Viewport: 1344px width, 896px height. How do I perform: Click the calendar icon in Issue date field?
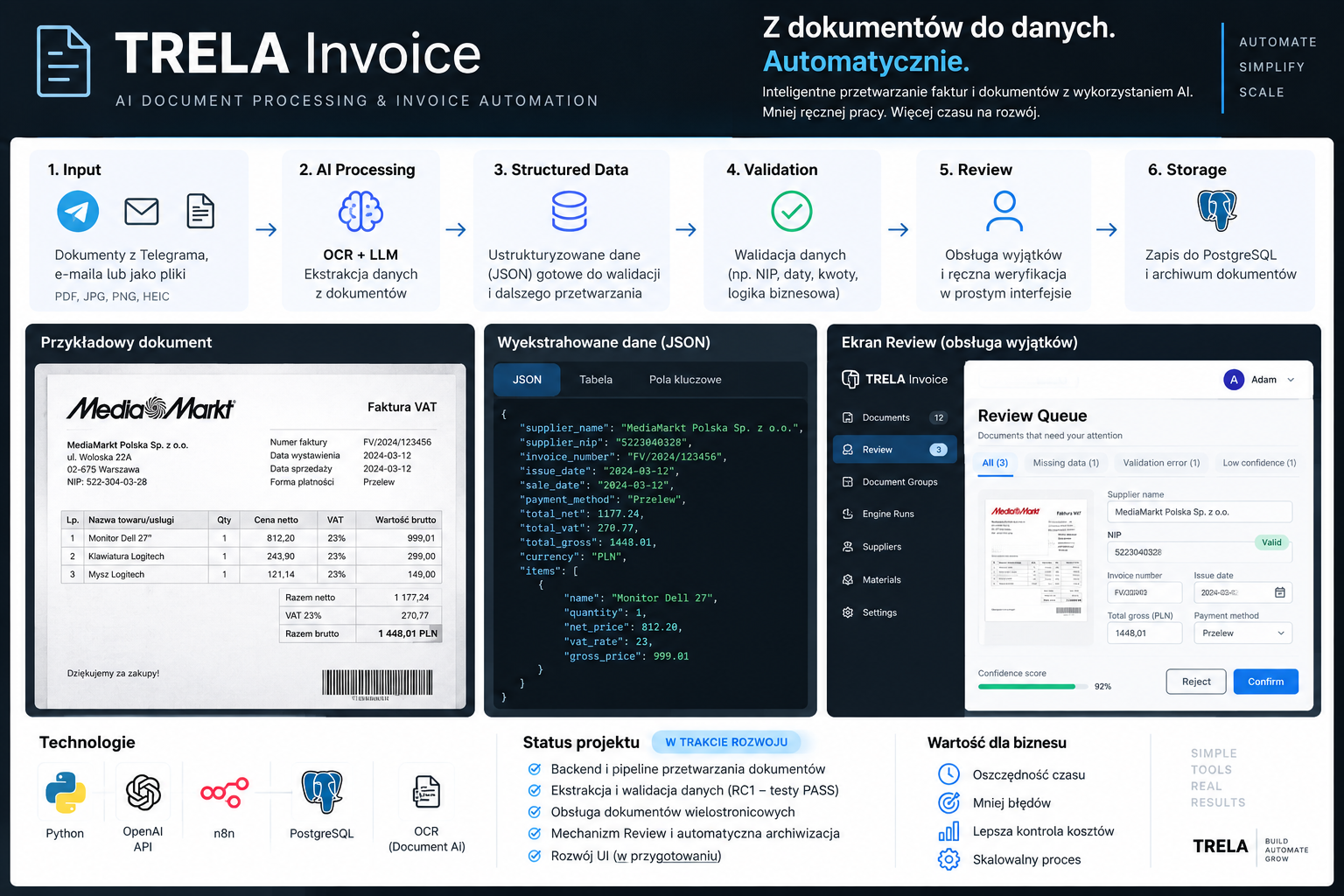1280,592
